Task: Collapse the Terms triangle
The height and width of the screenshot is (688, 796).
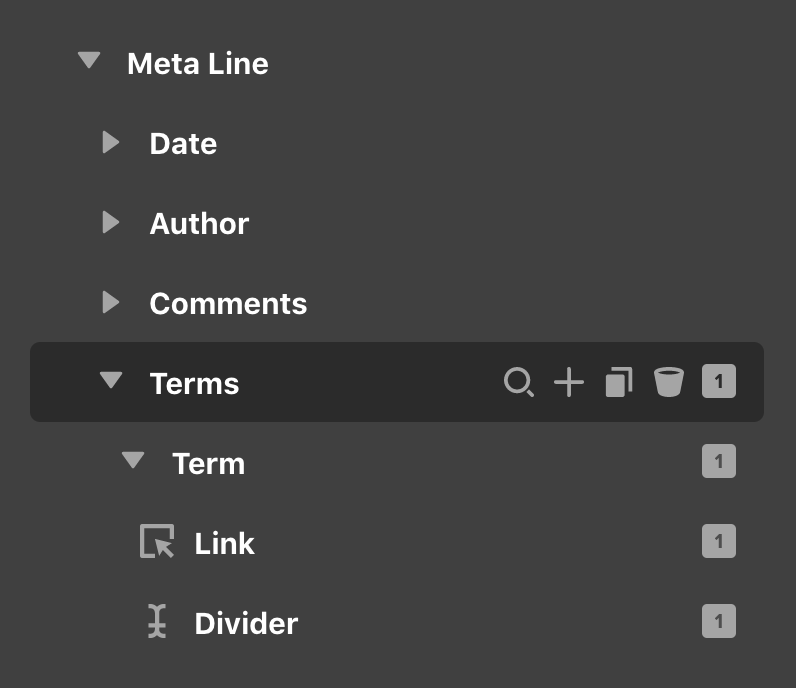Action: pos(111,380)
